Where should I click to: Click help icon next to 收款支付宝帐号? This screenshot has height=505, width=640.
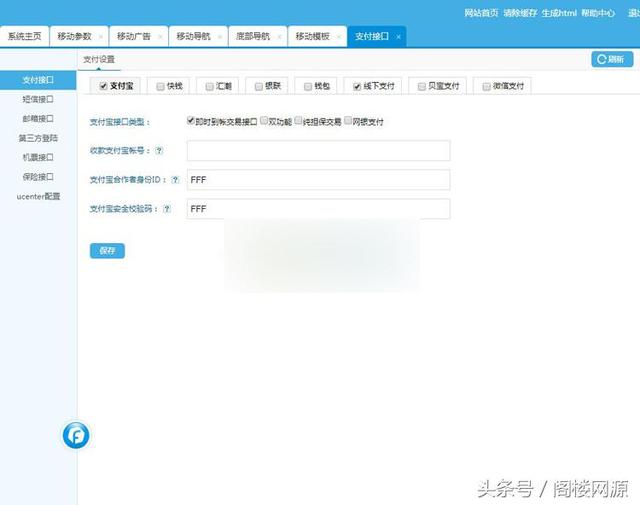coord(159,150)
